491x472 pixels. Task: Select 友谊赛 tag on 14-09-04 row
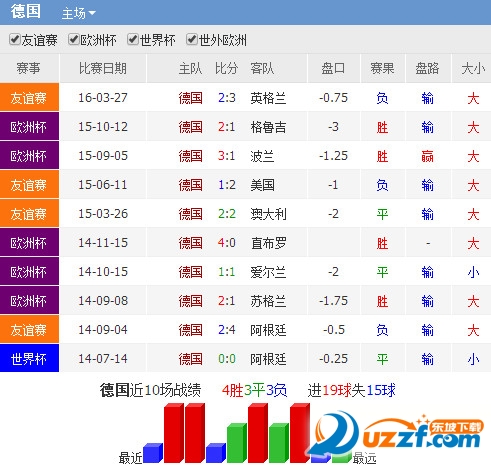(29, 329)
